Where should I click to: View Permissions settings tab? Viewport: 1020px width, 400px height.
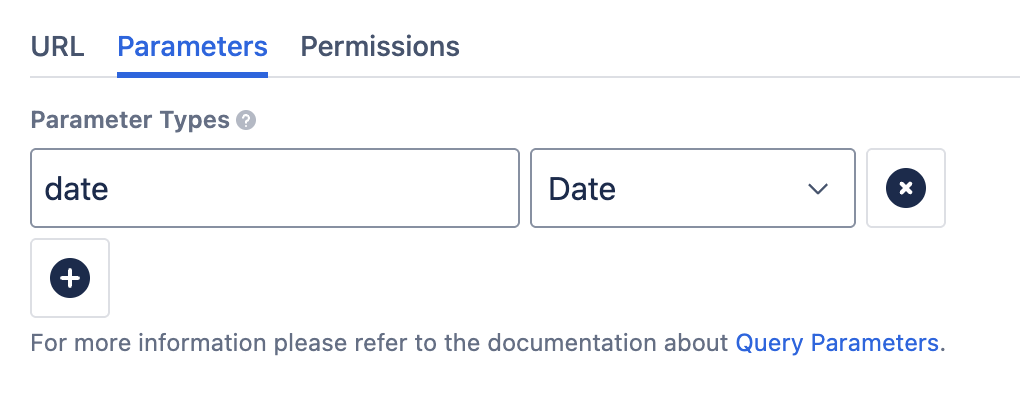(x=380, y=47)
